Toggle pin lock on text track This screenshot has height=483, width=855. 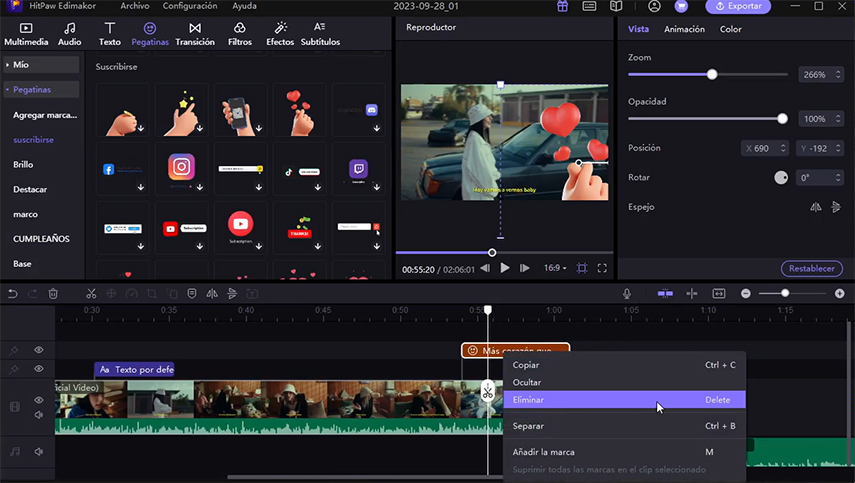click(14, 369)
